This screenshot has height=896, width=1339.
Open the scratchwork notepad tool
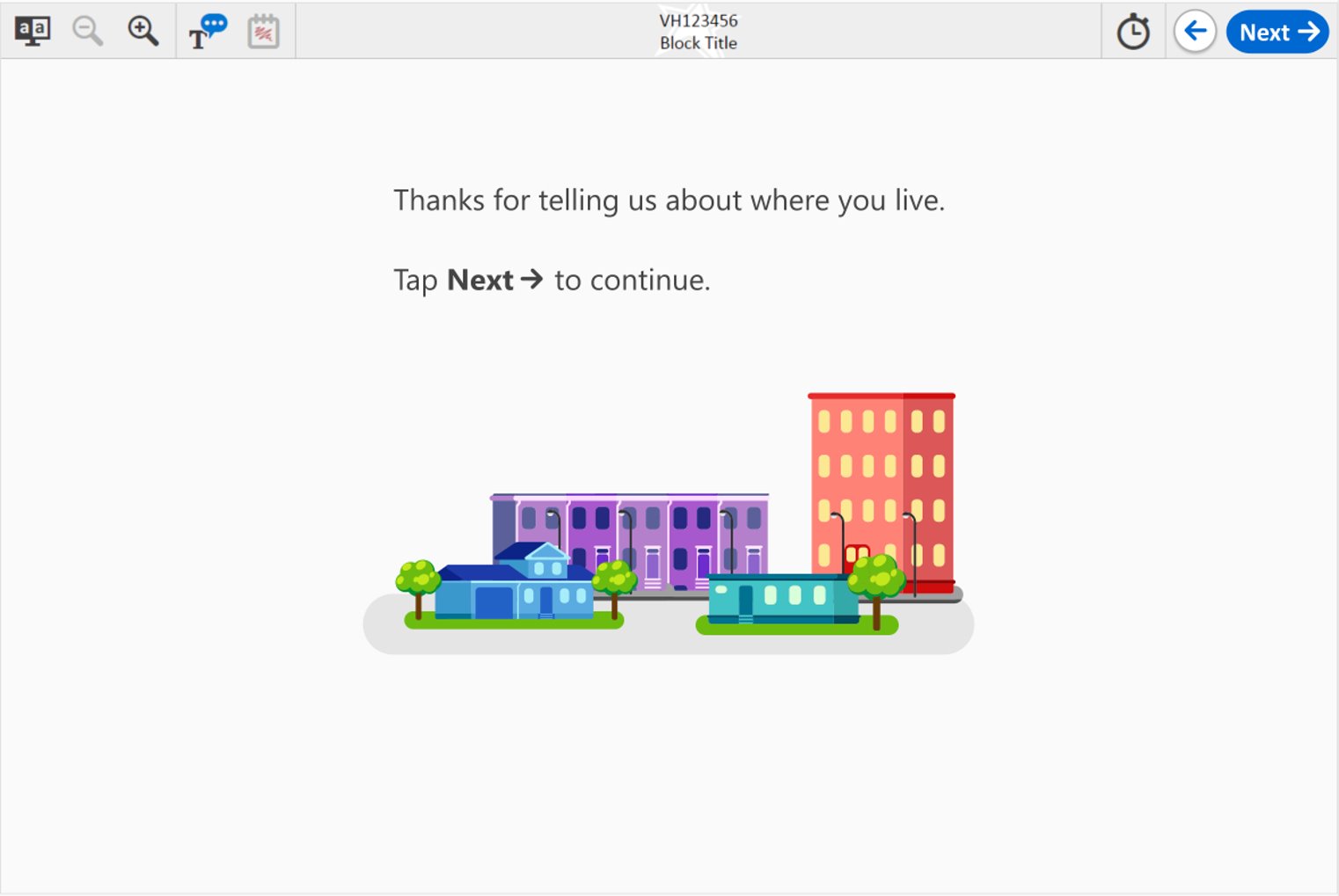pos(263,33)
